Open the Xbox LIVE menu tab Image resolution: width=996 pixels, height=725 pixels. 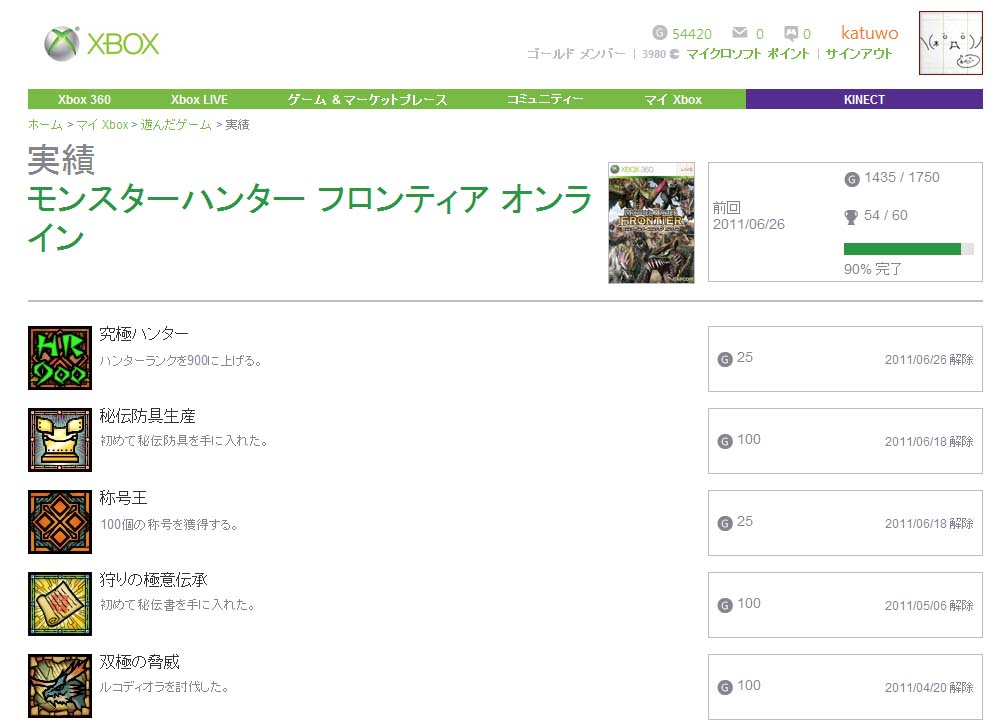coord(199,100)
